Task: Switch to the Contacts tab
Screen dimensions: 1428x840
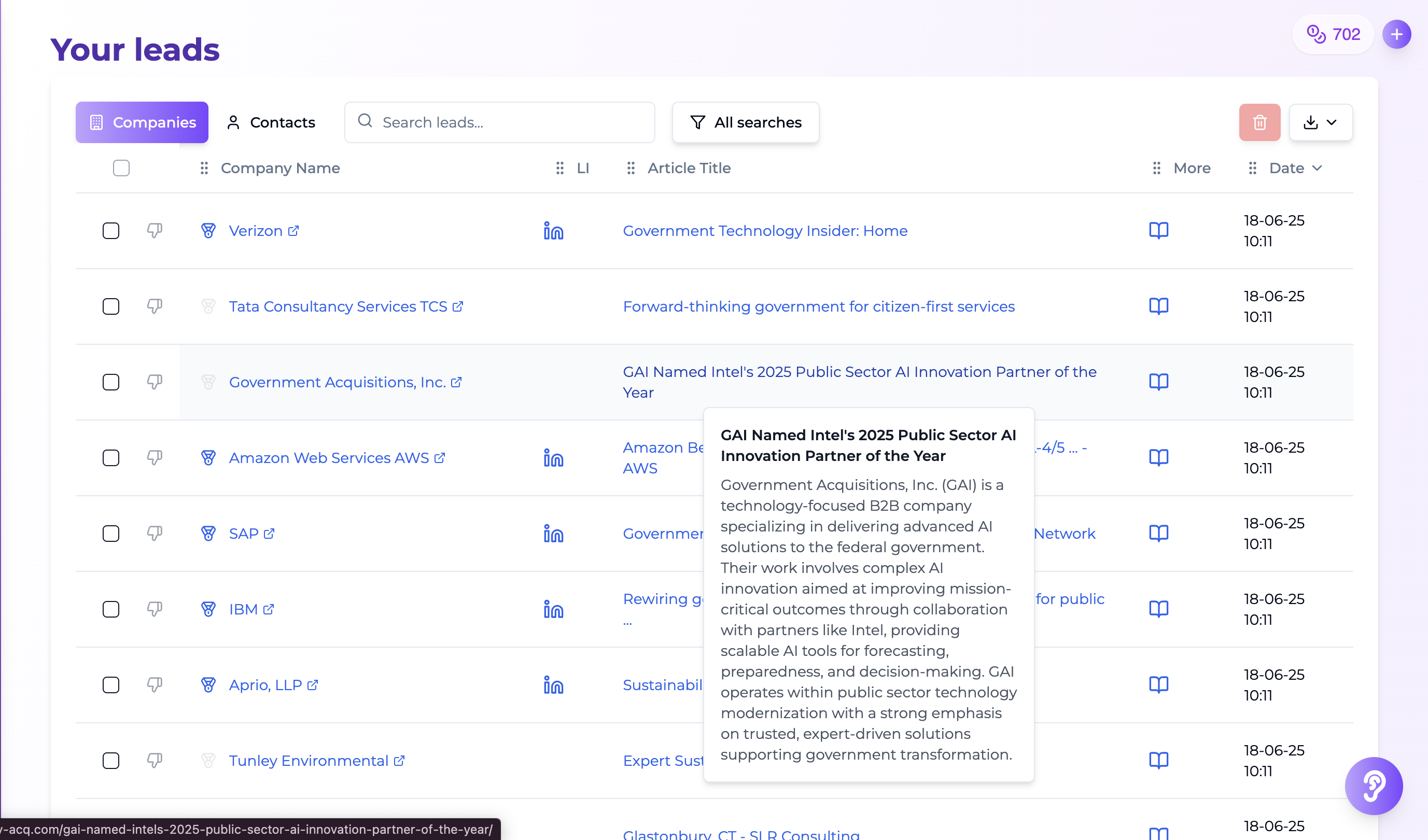Action: coord(271,122)
